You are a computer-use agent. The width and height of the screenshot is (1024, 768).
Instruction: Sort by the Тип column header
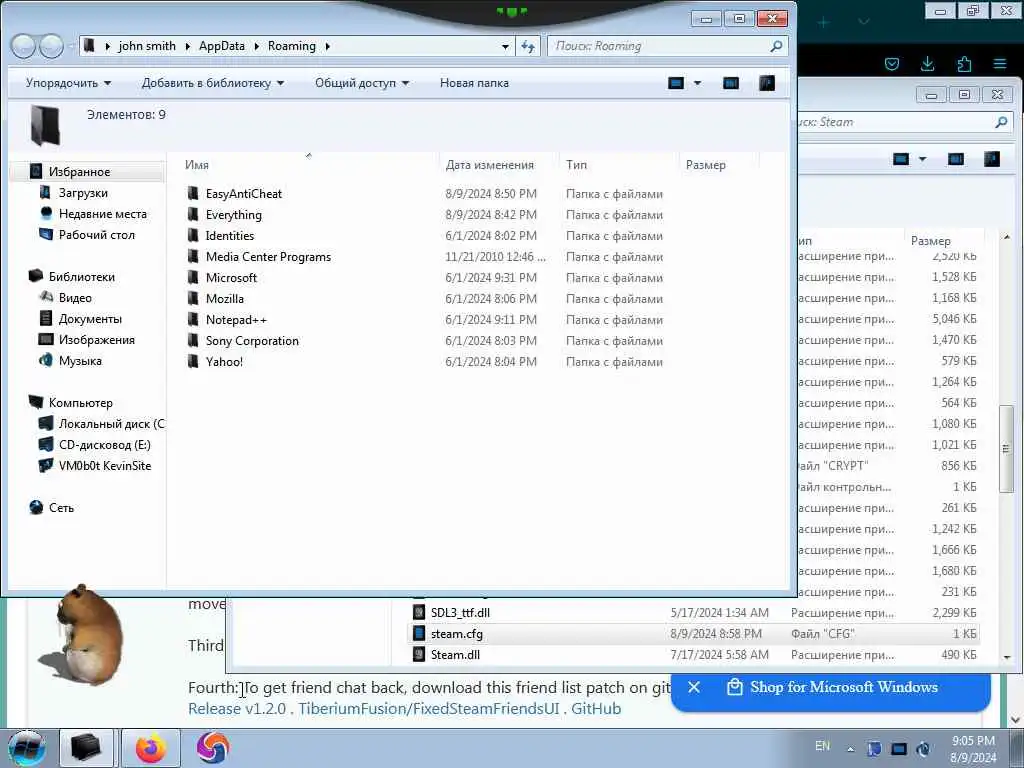click(576, 165)
